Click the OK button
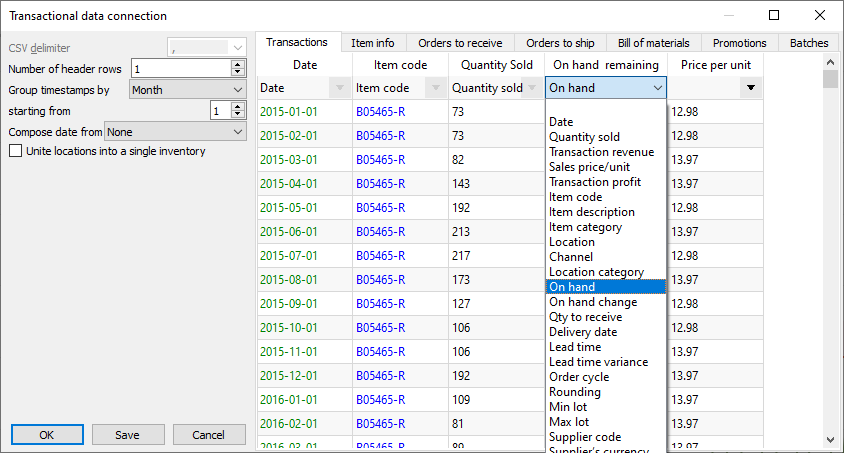This screenshot has width=844, height=453. click(x=47, y=435)
